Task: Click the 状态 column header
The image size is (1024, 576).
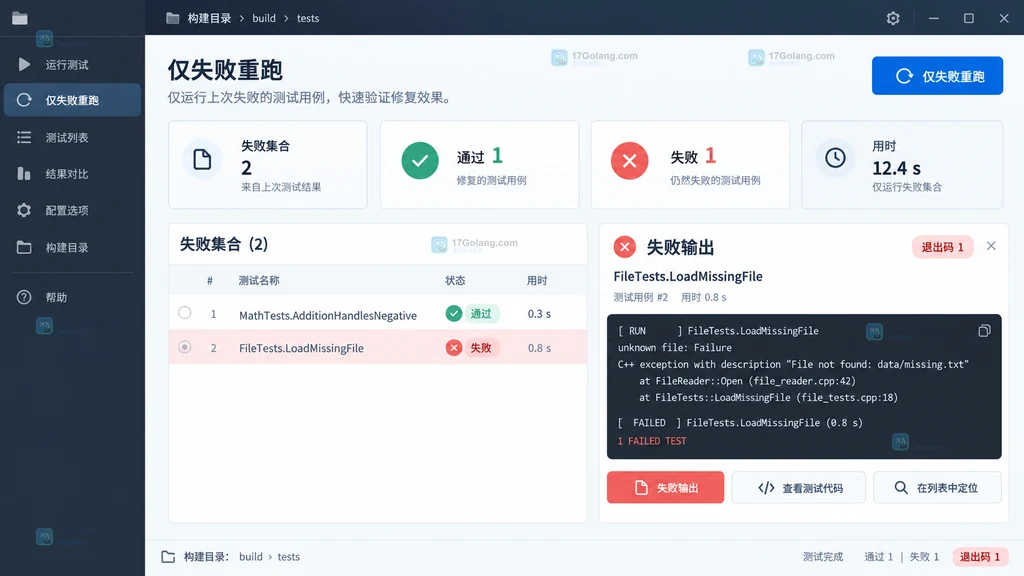Action: point(455,280)
